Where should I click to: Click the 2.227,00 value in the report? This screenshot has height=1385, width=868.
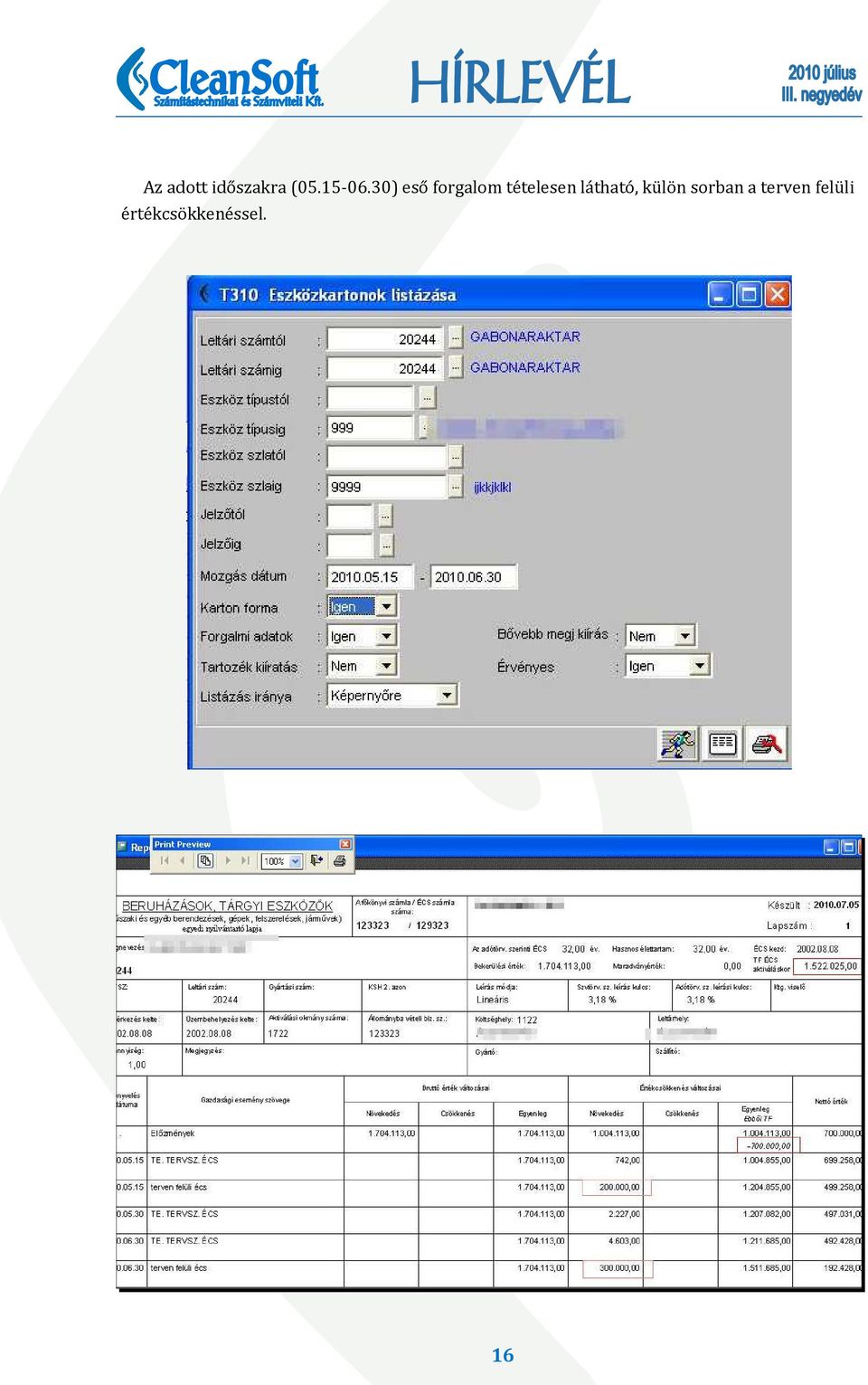pyautogui.click(x=624, y=1214)
